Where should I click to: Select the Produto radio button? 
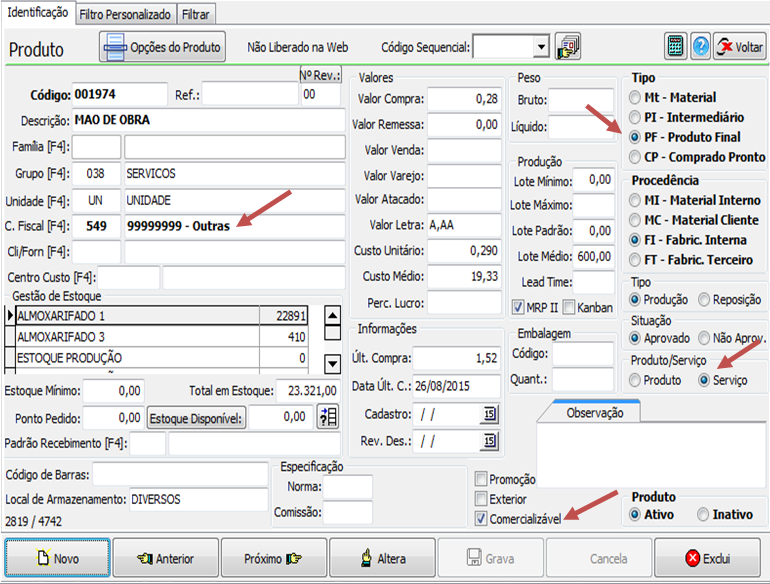click(636, 380)
